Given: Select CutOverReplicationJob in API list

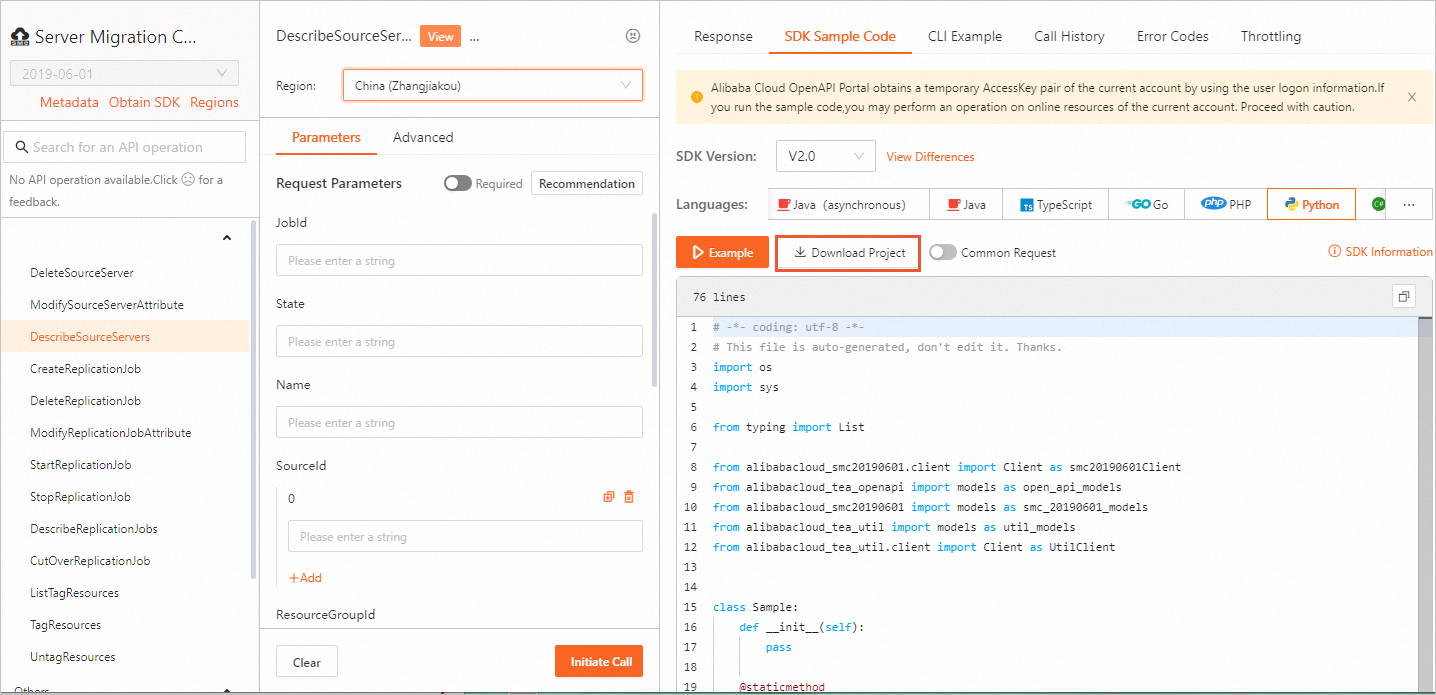Looking at the screenshot, I should (x=90, y=561).
